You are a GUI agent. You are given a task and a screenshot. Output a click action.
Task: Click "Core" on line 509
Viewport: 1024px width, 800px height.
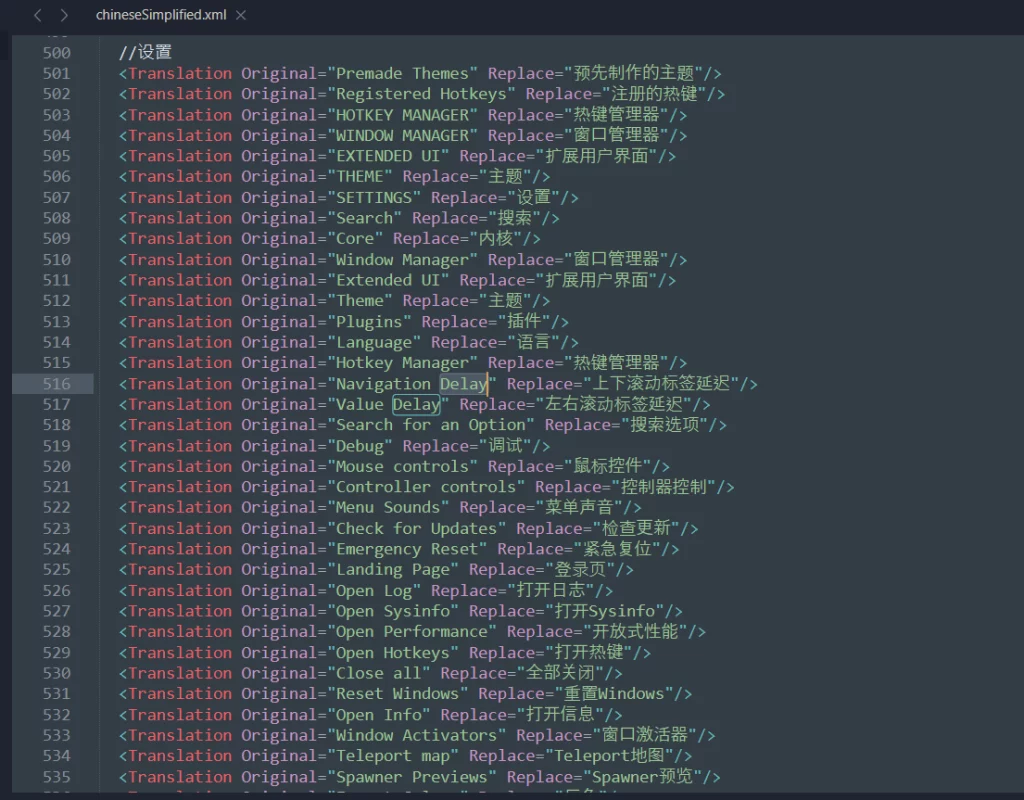coord(355,238)
